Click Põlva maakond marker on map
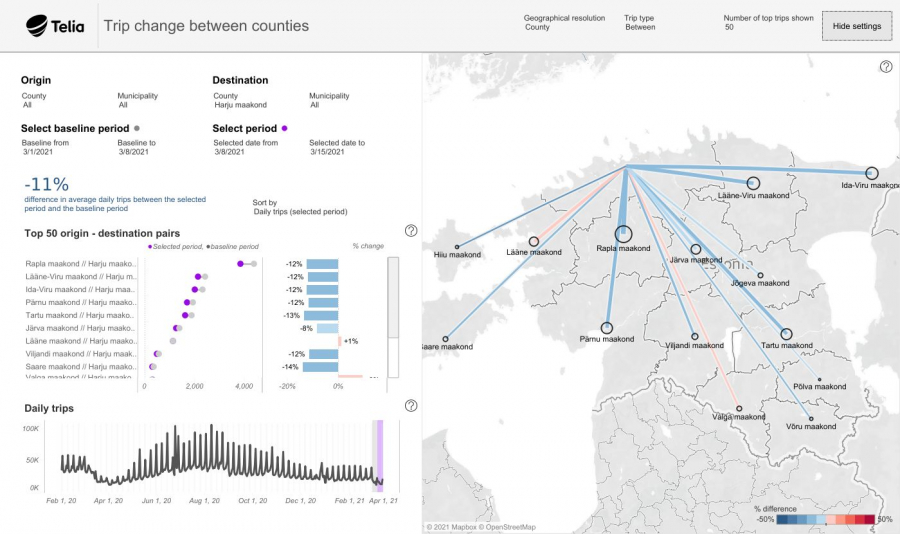900x534 pixels. click(x=819, y=380)
